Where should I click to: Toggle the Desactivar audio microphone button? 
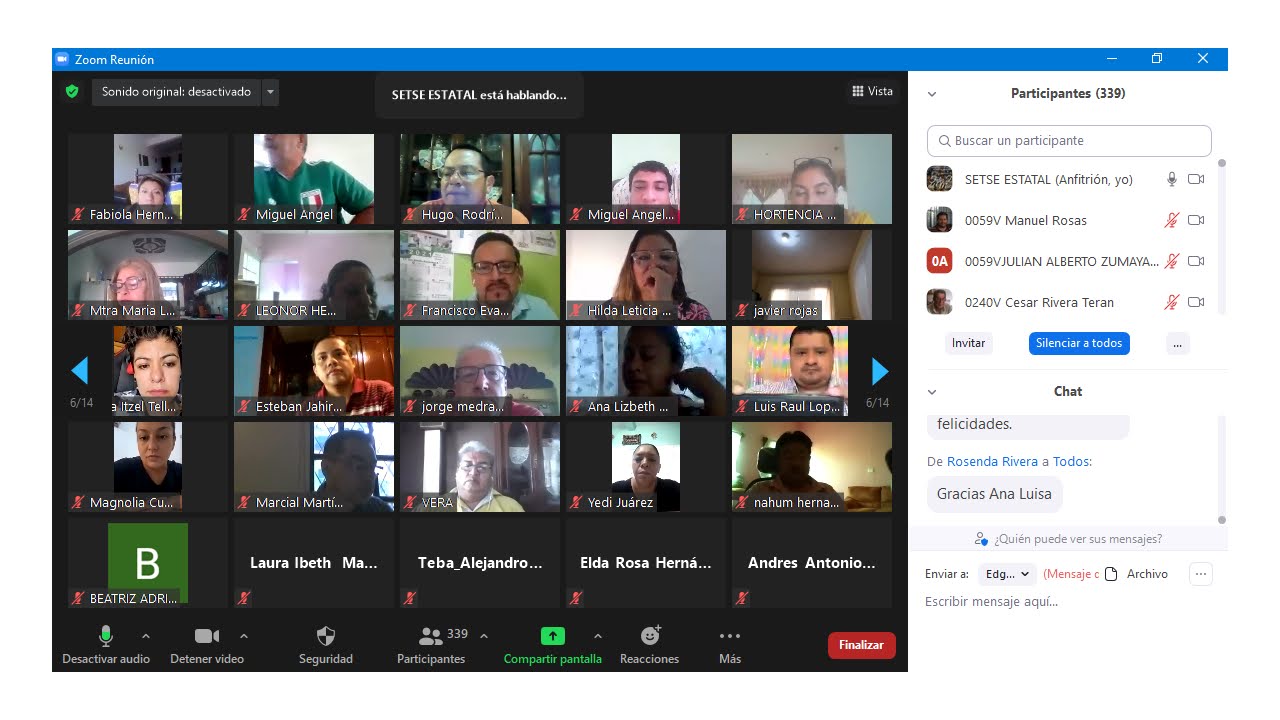pyautogui.click(x=106, y=645)
